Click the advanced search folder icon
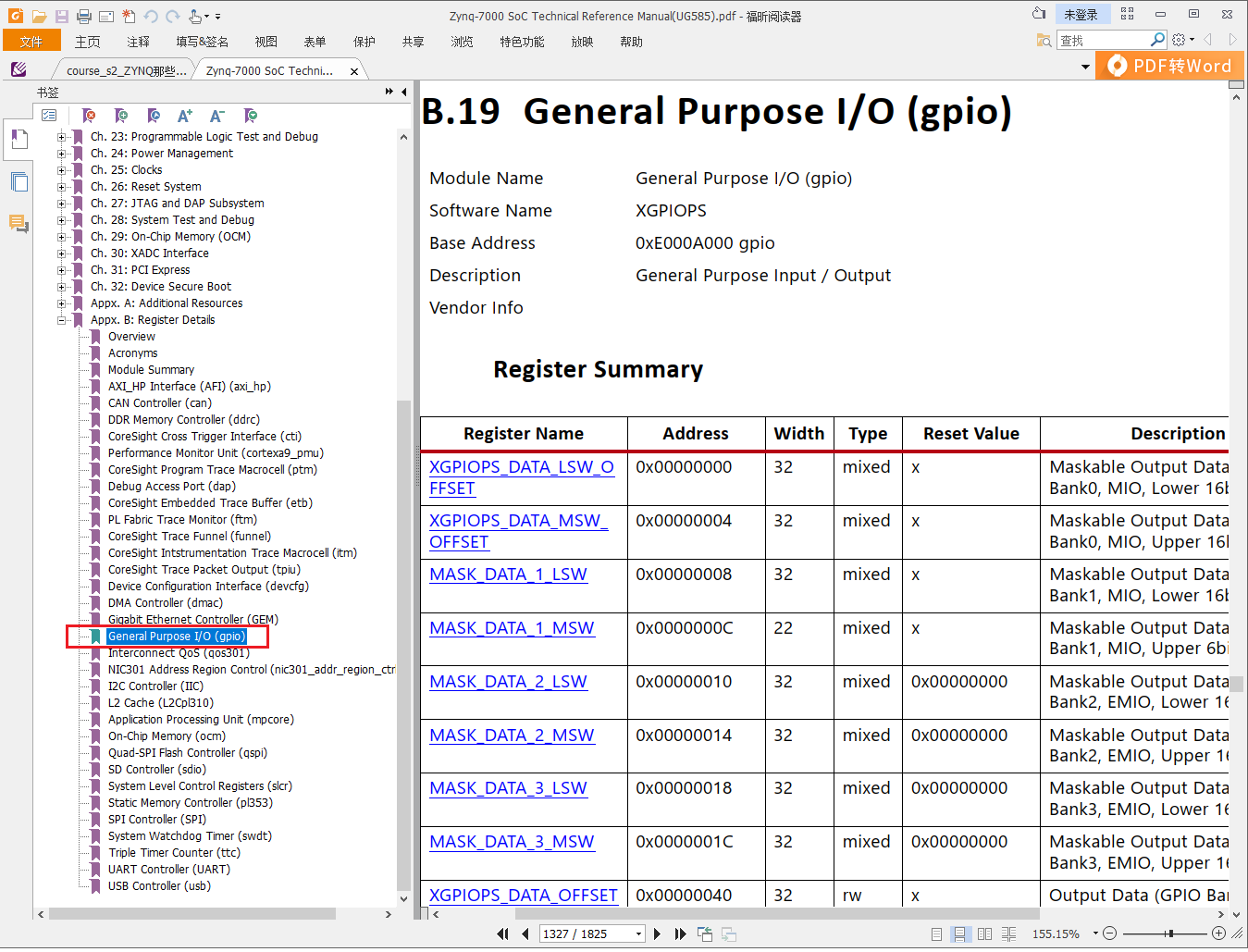 [x=1044, y=40]
